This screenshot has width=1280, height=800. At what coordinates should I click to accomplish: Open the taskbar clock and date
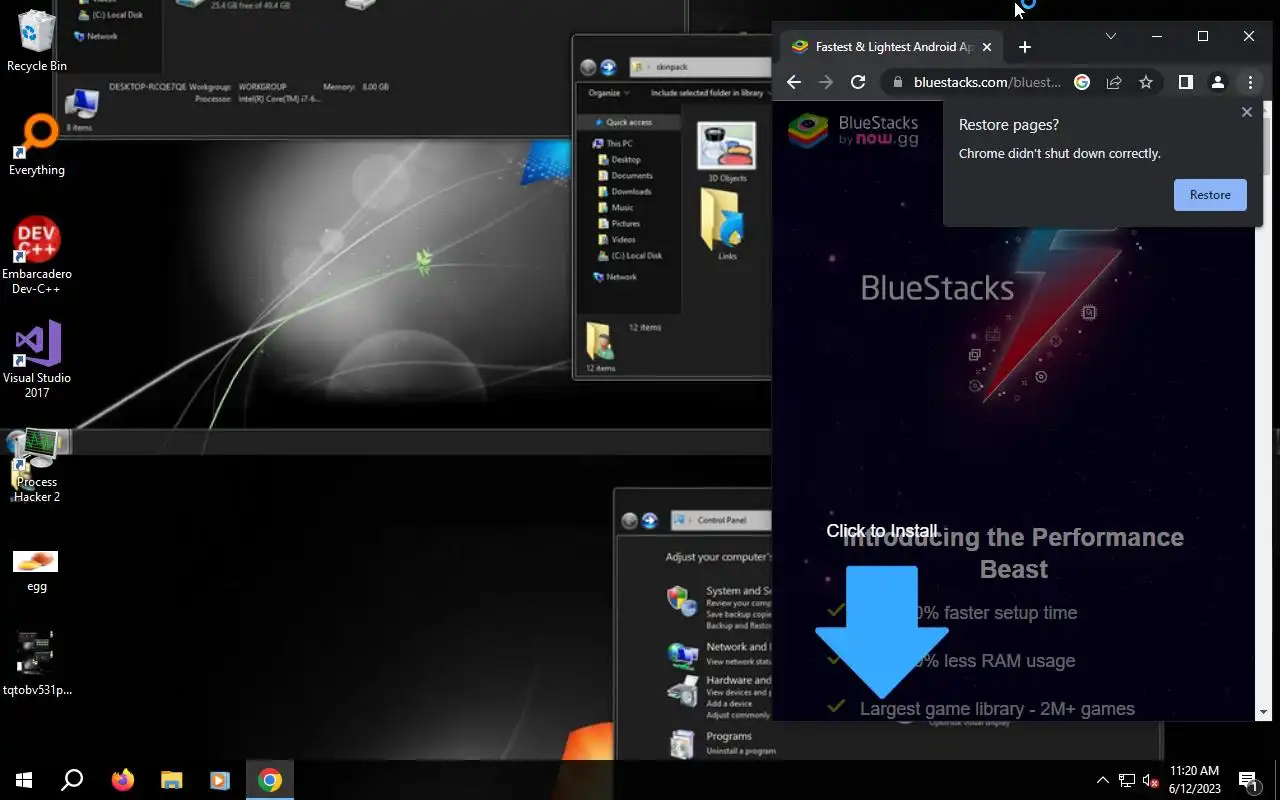[1194, 780]
